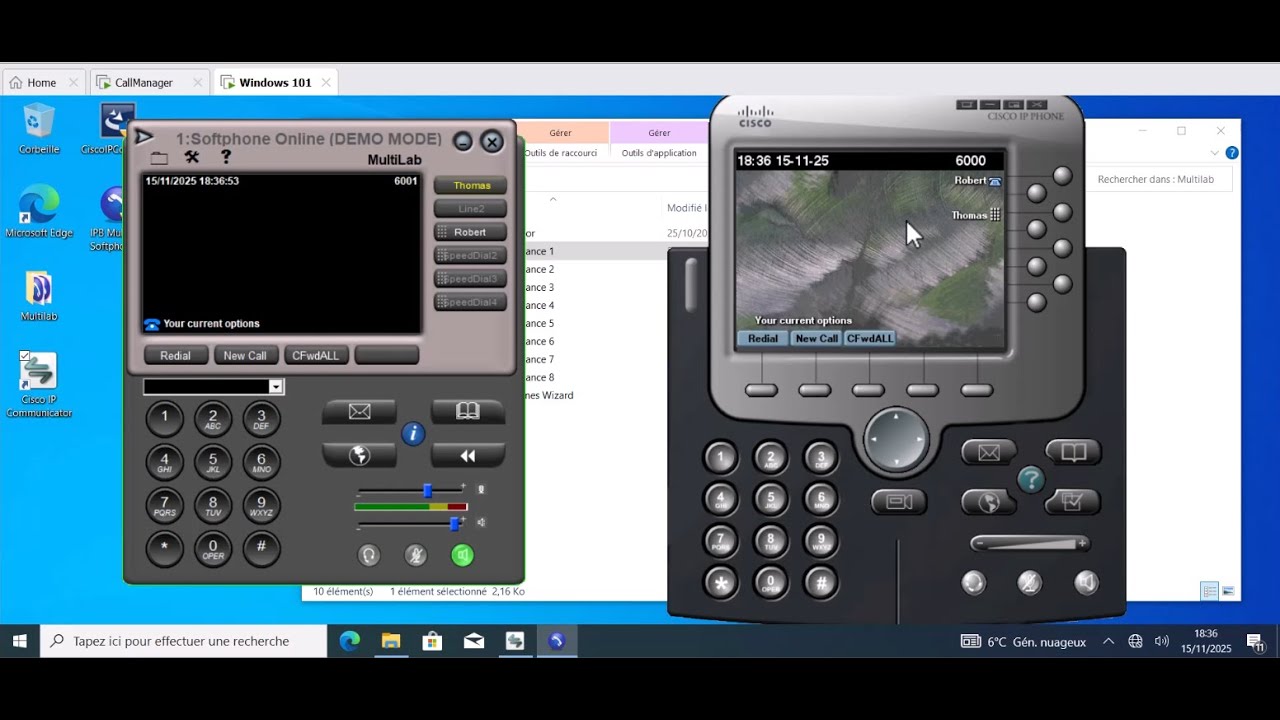Select the Windows 101 tab
The height and width of the screenshot is (720, 1280).
click(x=275, y=83)
